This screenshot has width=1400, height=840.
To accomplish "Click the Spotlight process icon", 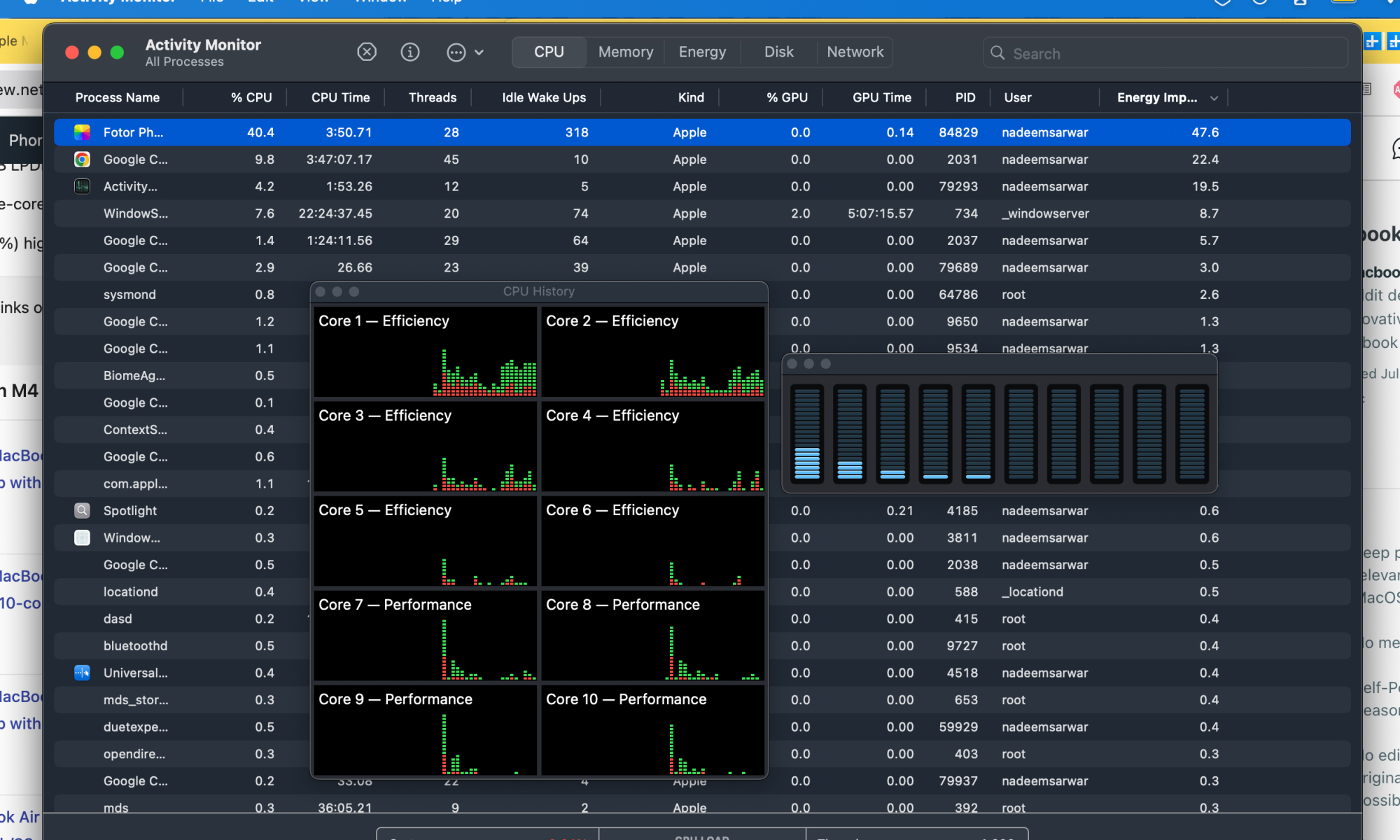I will pos(82,510).
